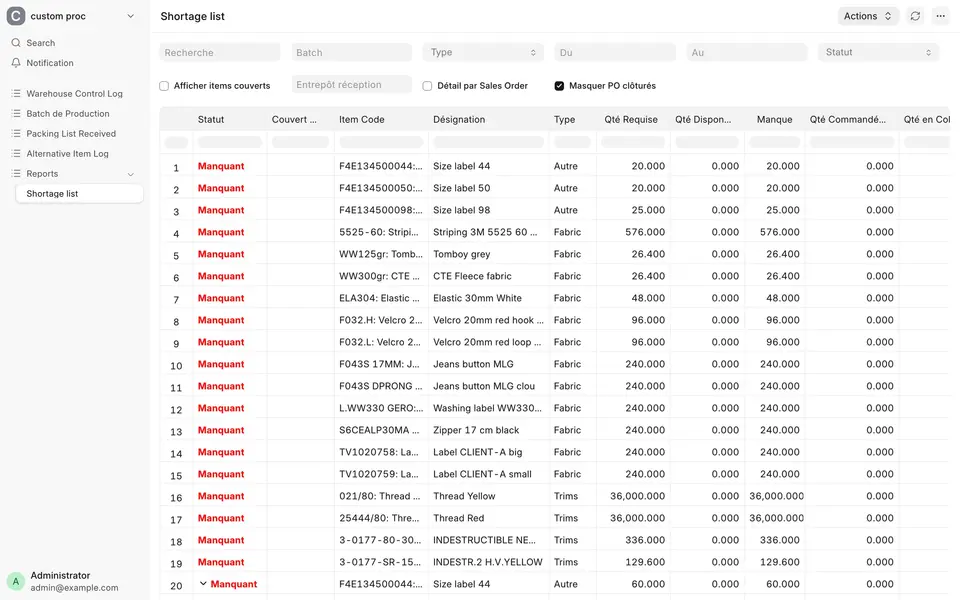960x600 pixels.
Task: Click the Entrepôt réception field
Action: point(351,85)
